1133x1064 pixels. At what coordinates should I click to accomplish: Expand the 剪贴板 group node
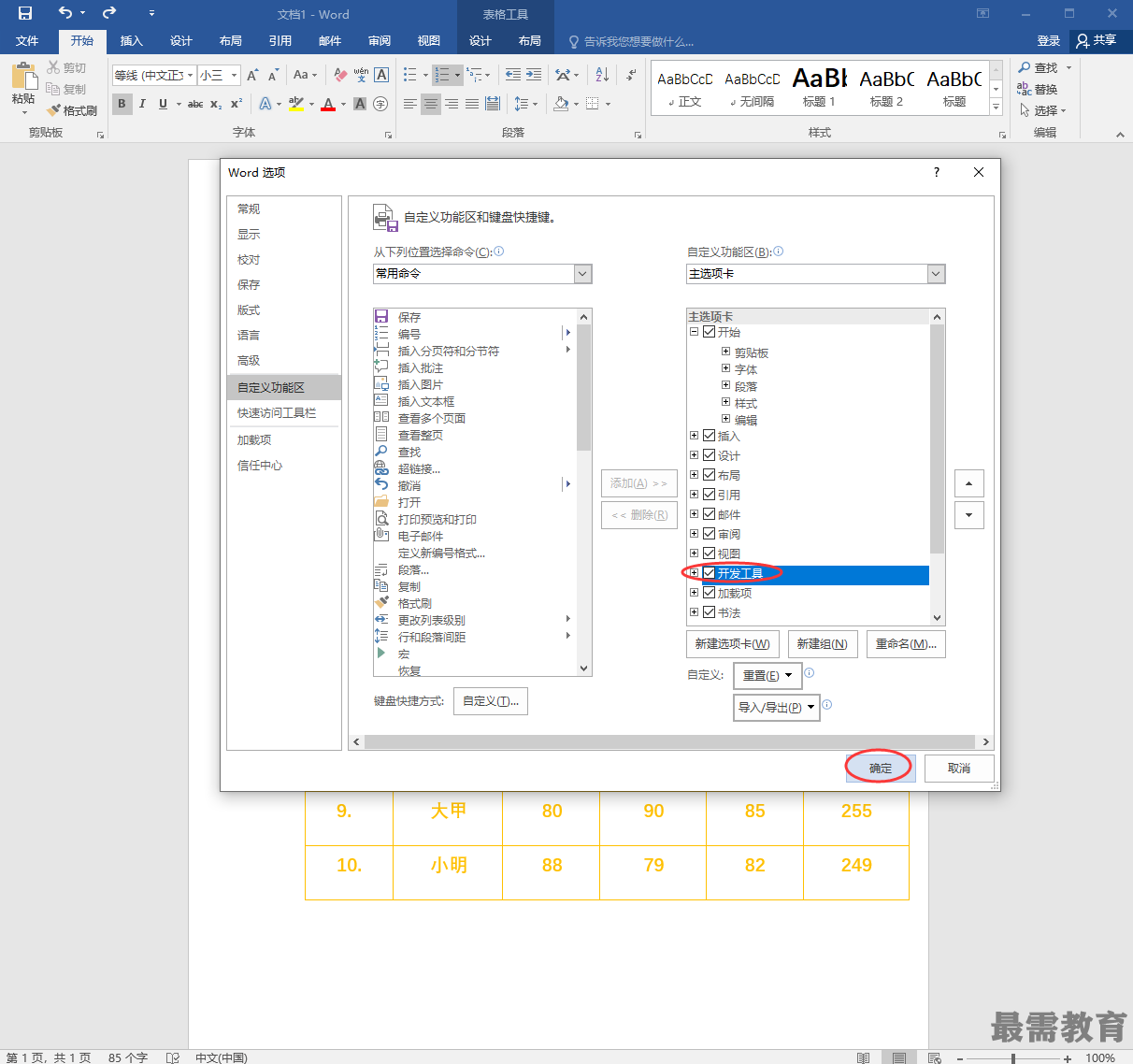[725, 352]
